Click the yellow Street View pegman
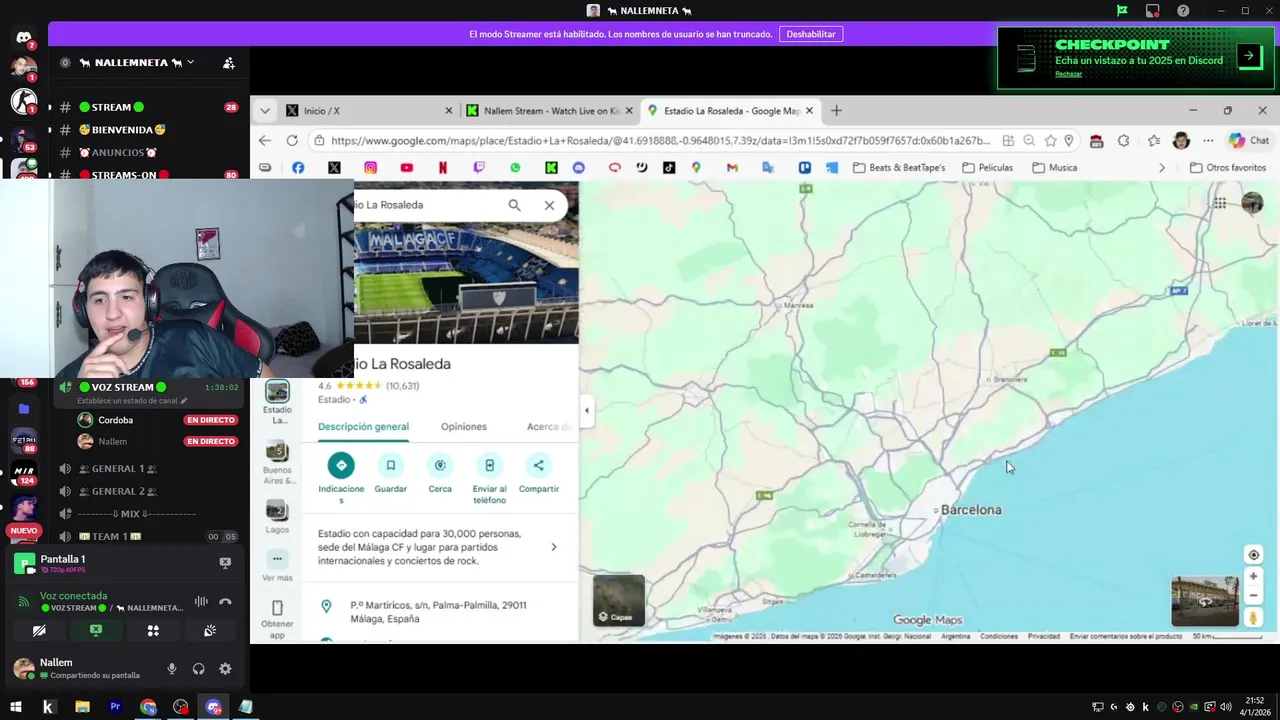 pyautogui.click(x=1253, y=618)
